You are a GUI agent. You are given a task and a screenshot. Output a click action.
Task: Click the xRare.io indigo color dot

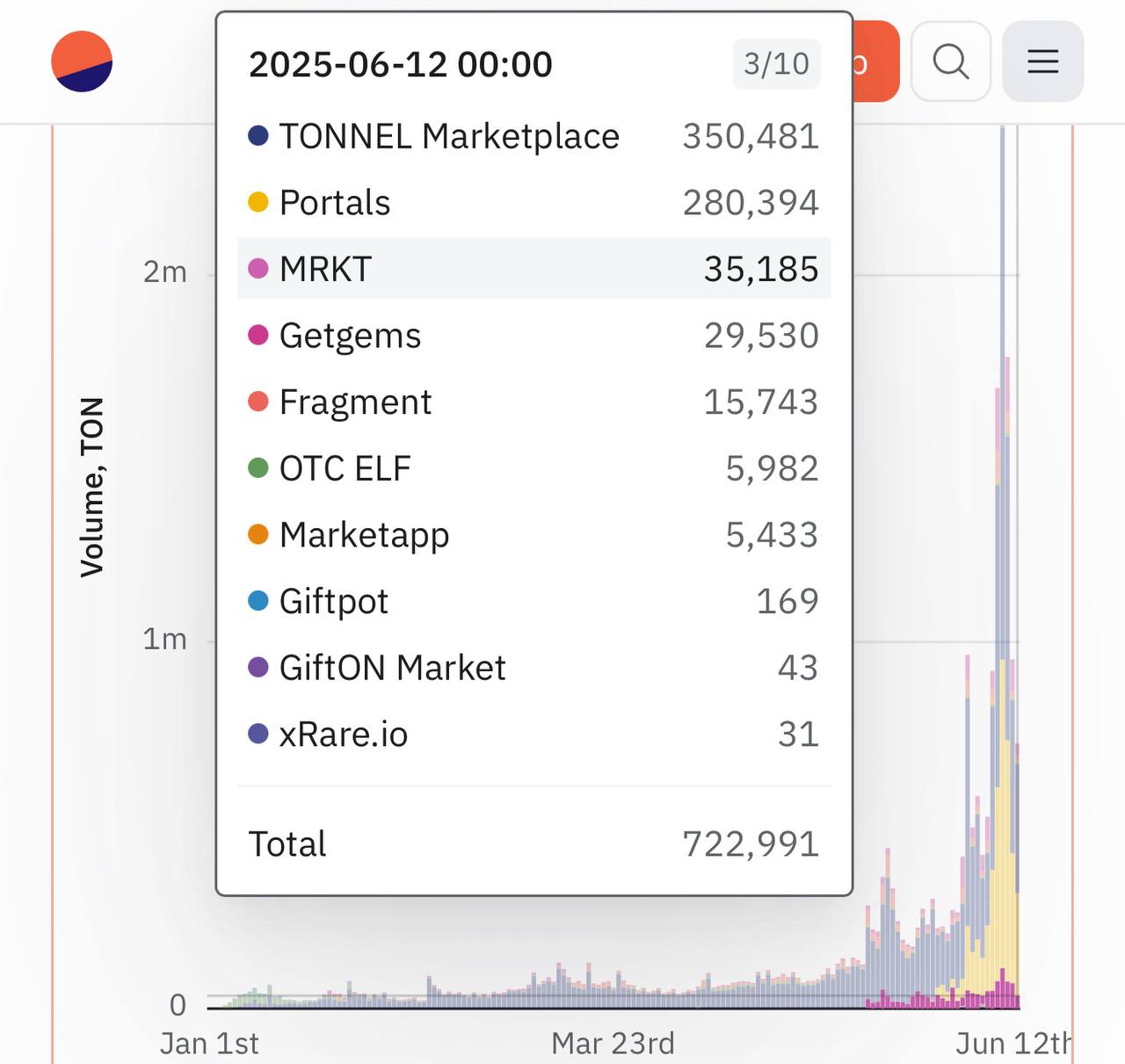(x=258, y=734)
